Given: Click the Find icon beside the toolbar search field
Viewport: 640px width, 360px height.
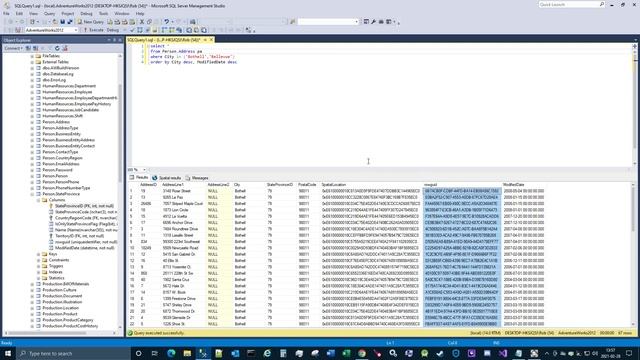Looking at the screenshot, I should pyautogui.click(x=293, y=22).
